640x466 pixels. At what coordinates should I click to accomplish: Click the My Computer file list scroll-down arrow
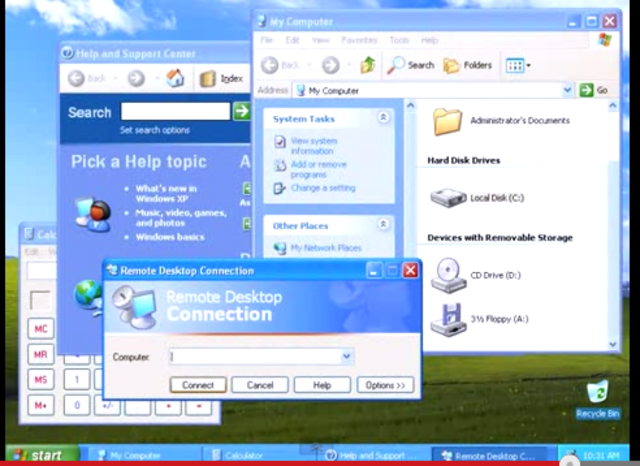tap(613, 344)
